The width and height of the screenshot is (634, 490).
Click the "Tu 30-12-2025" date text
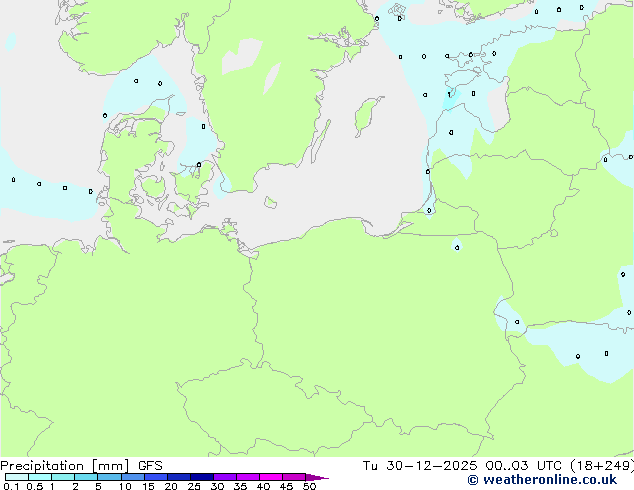[x=419, y=466]
